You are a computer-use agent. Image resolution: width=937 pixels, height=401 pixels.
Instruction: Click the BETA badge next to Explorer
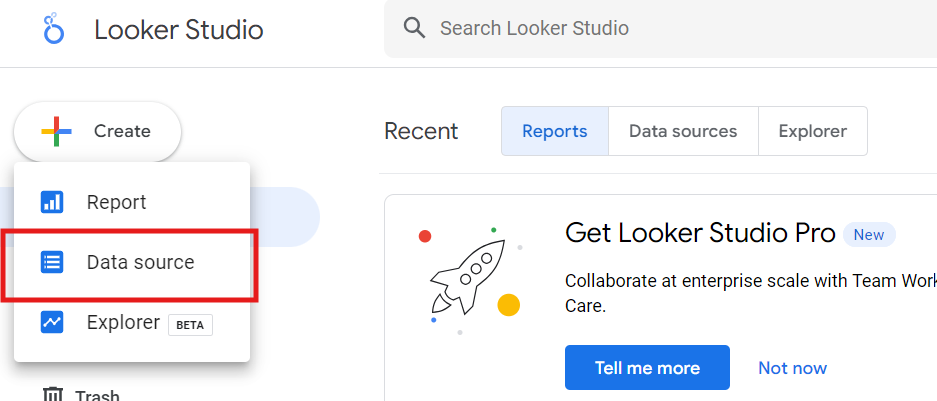click(190, 325)
